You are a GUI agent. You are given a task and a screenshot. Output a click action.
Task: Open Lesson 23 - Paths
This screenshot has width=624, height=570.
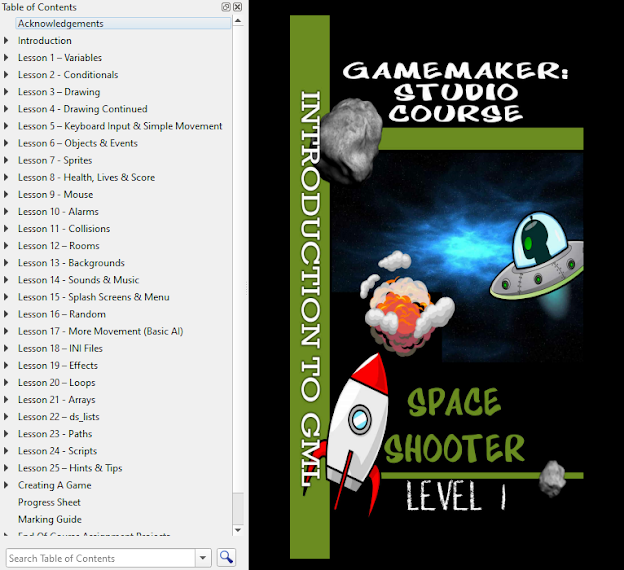point(55,434)
